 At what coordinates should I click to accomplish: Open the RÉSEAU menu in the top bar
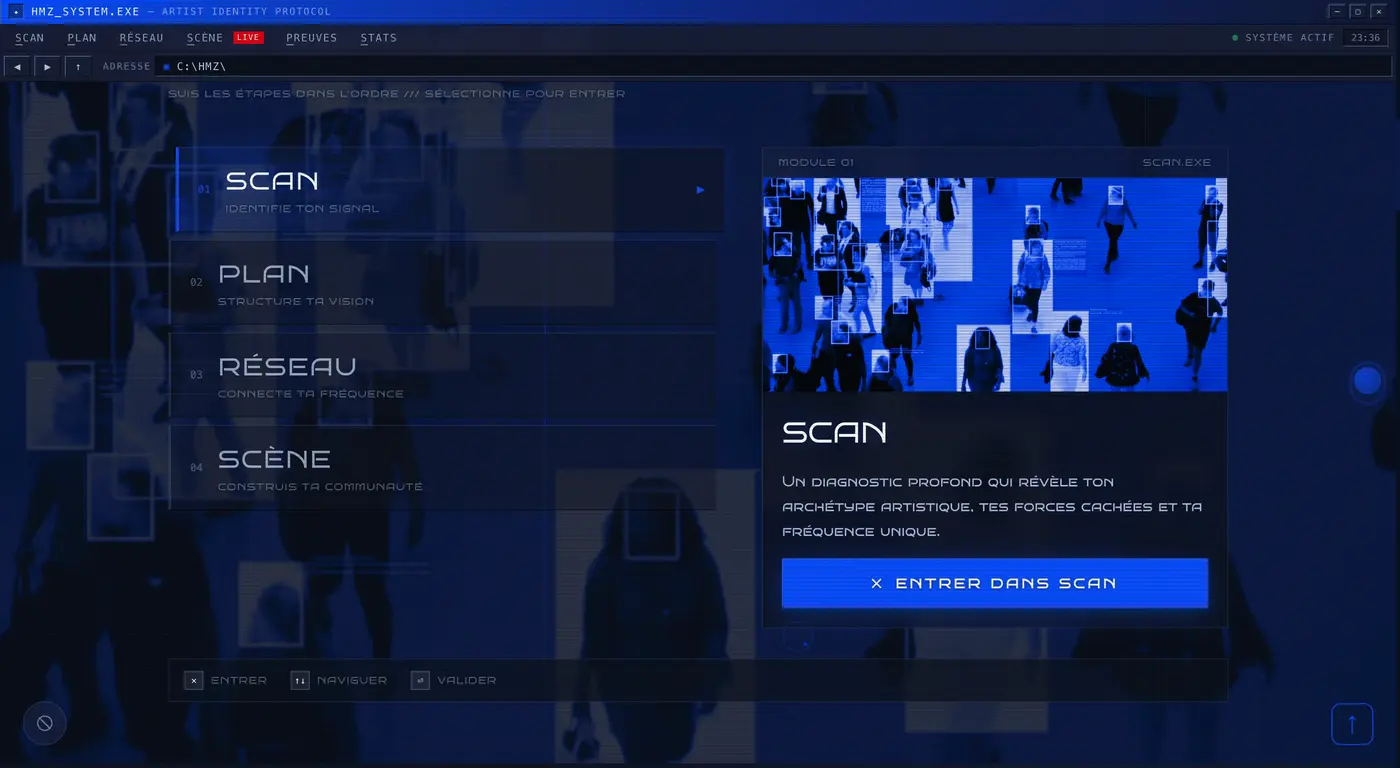point(141,38)
